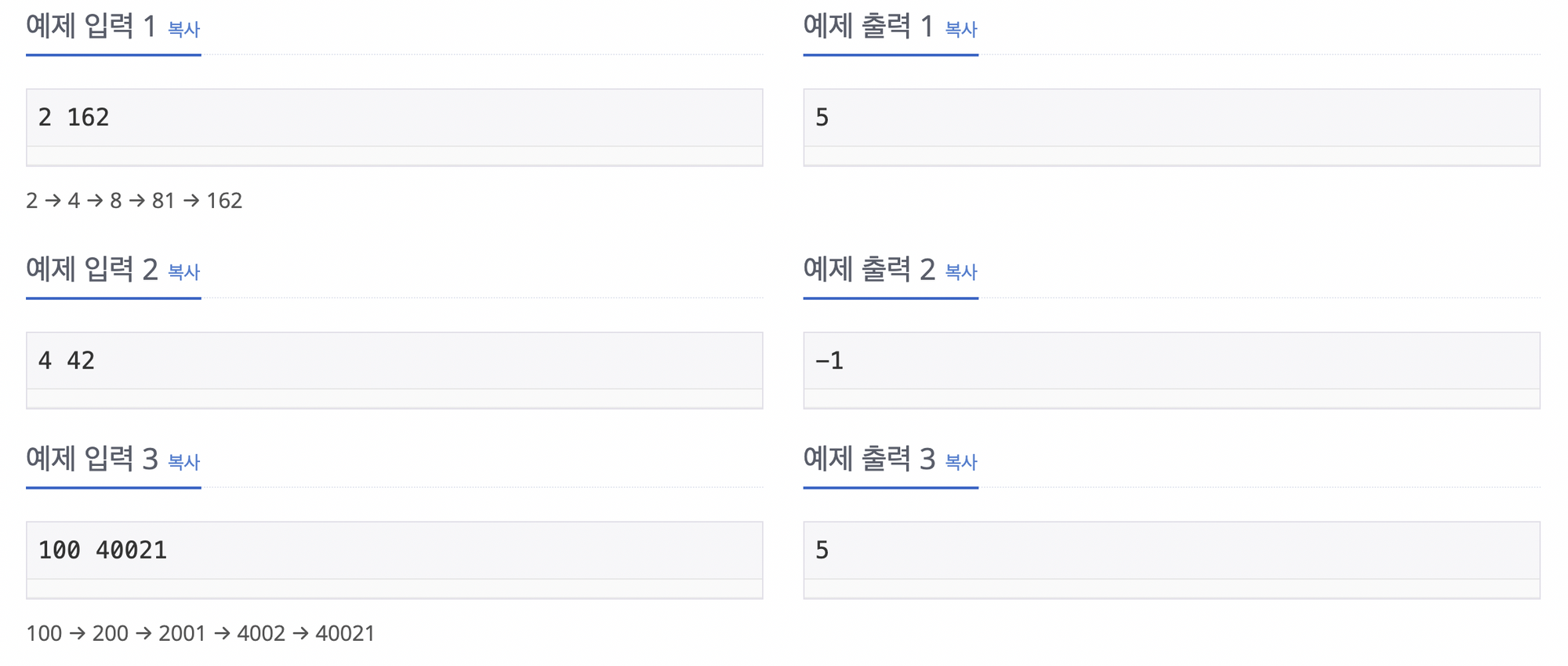Image resolution: width=1568 pixels, height=666 pixels.
Task: Click the '100 → 200 → 2001' sequence text
Action: click(x=200, y=633)
